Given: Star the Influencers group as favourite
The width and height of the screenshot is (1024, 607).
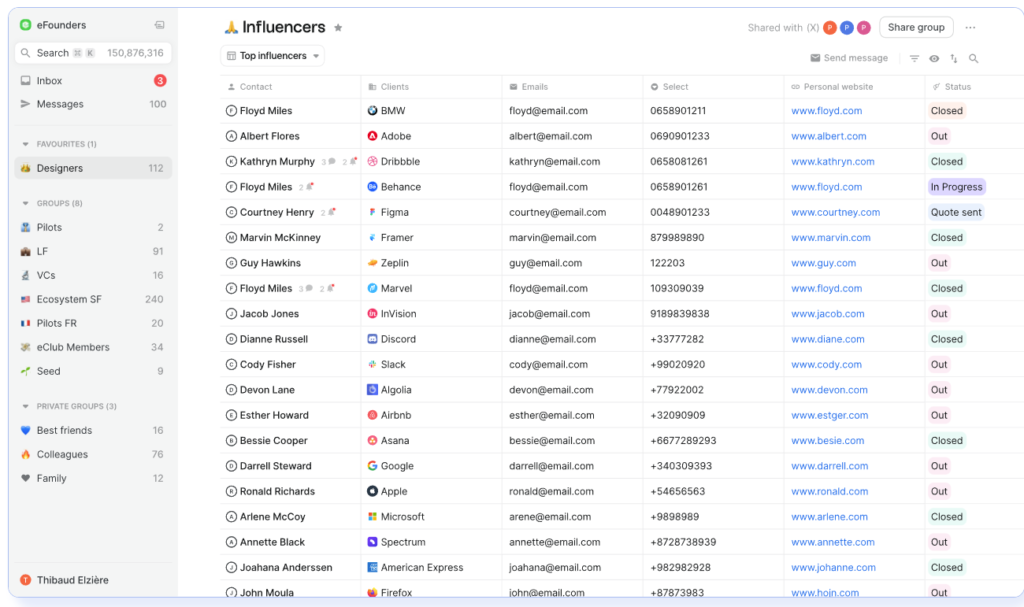Looking at the screenshot, I should [x=338, y=27].
